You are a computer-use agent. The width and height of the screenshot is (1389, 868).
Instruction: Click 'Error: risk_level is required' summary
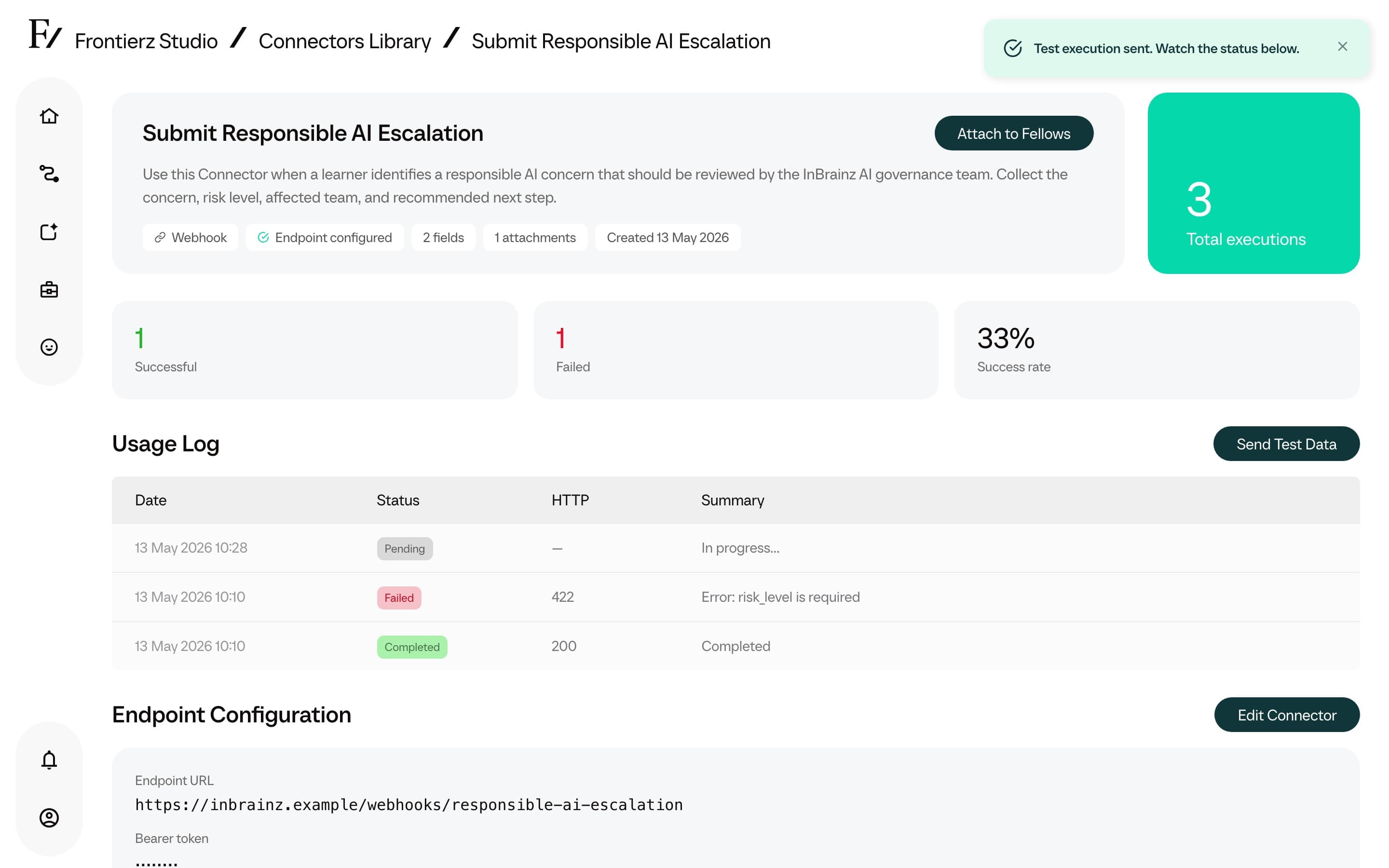780,597
